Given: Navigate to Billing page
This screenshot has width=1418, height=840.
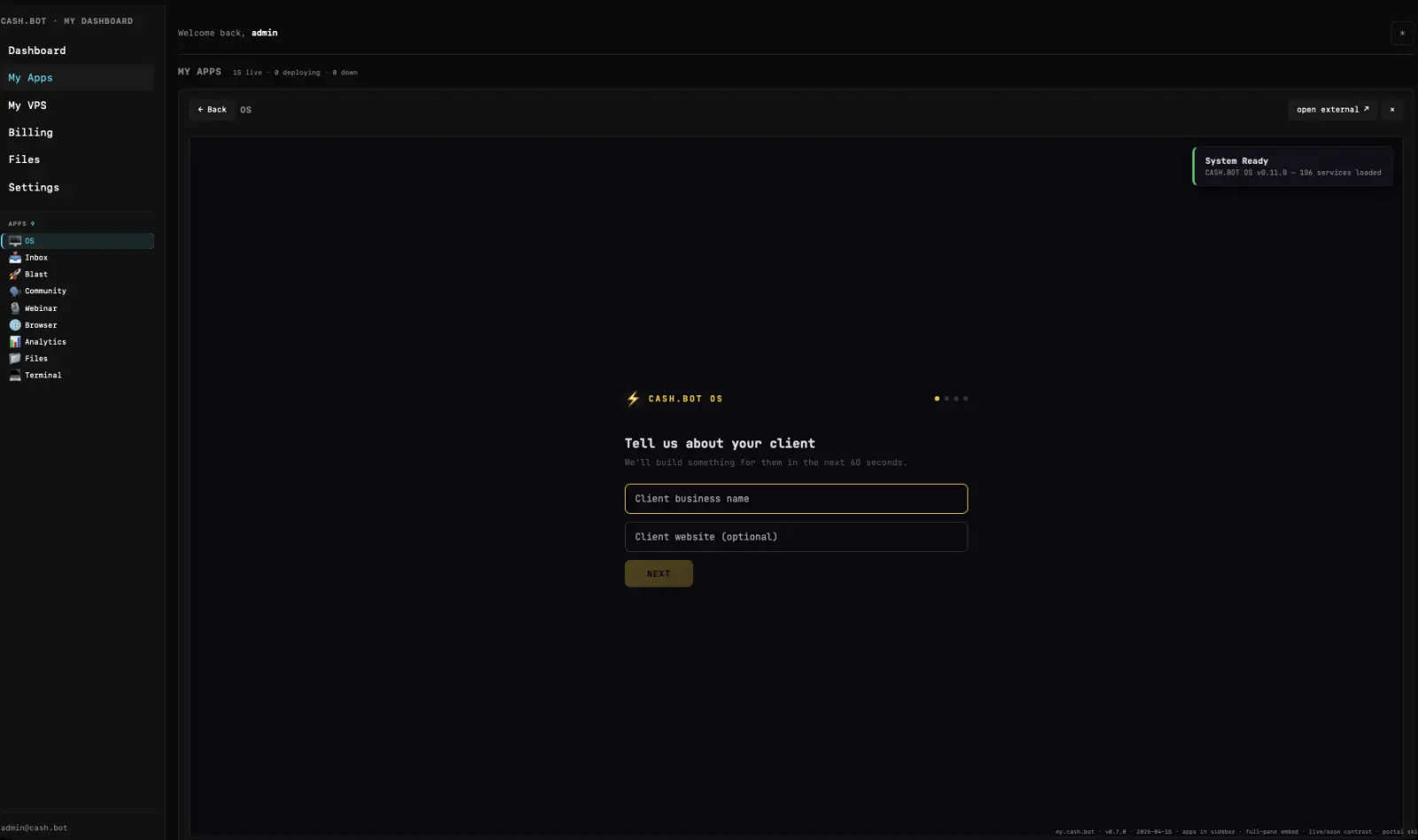Looking at the screenshot, I should (x=31, y=133).
